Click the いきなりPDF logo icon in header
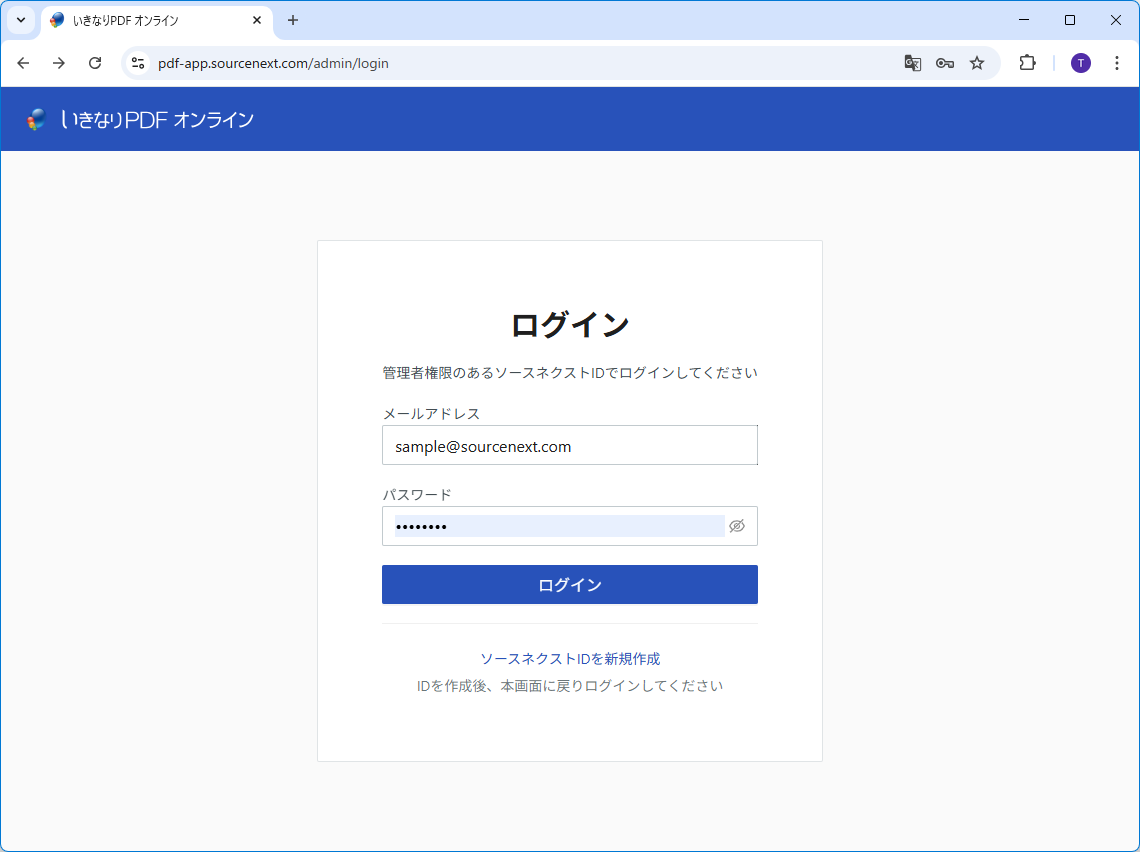Screen dimensions: 1140x852 37,120
